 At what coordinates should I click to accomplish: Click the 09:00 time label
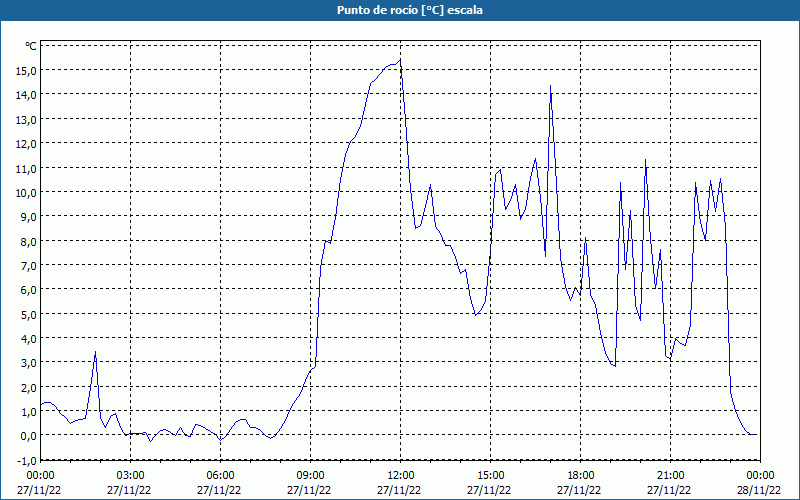[310, 476]
